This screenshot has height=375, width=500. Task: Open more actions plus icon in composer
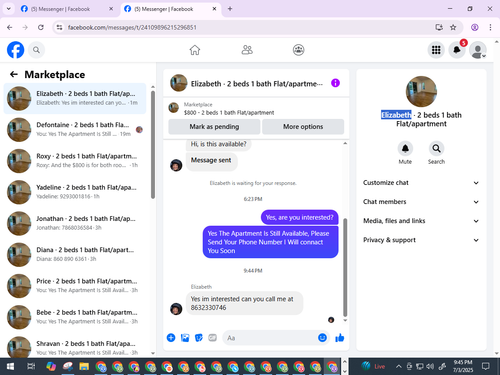[x=171, y=338]
